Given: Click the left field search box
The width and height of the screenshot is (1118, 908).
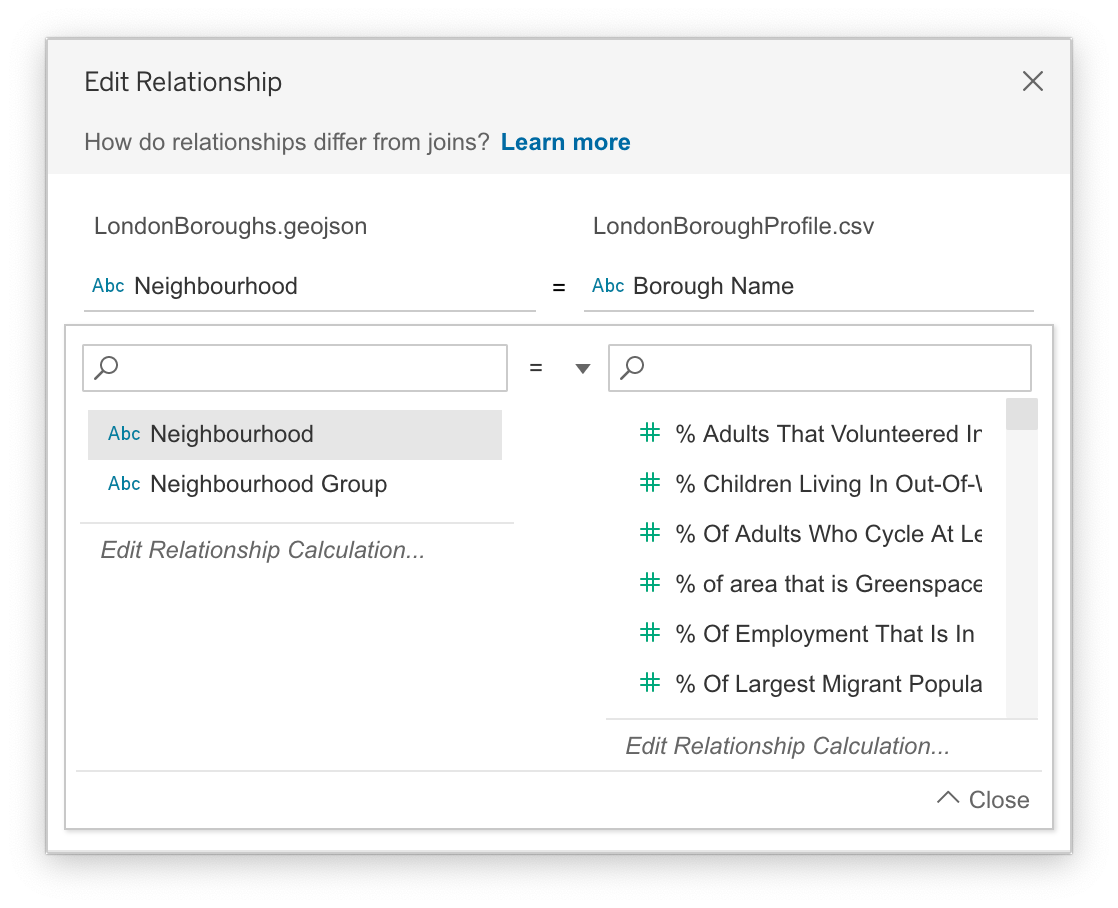Looking at the screenshot, I should point(295,368).
